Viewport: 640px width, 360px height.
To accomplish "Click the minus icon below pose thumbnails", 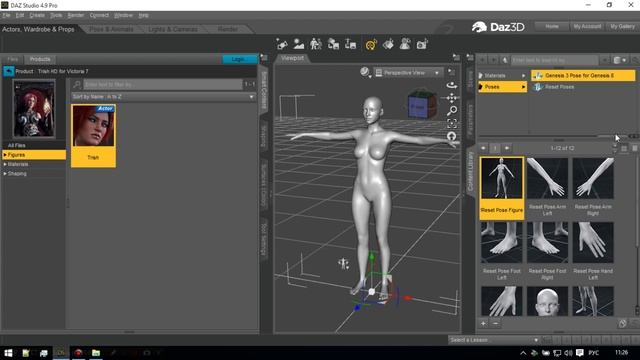I will tap(496, 324).
